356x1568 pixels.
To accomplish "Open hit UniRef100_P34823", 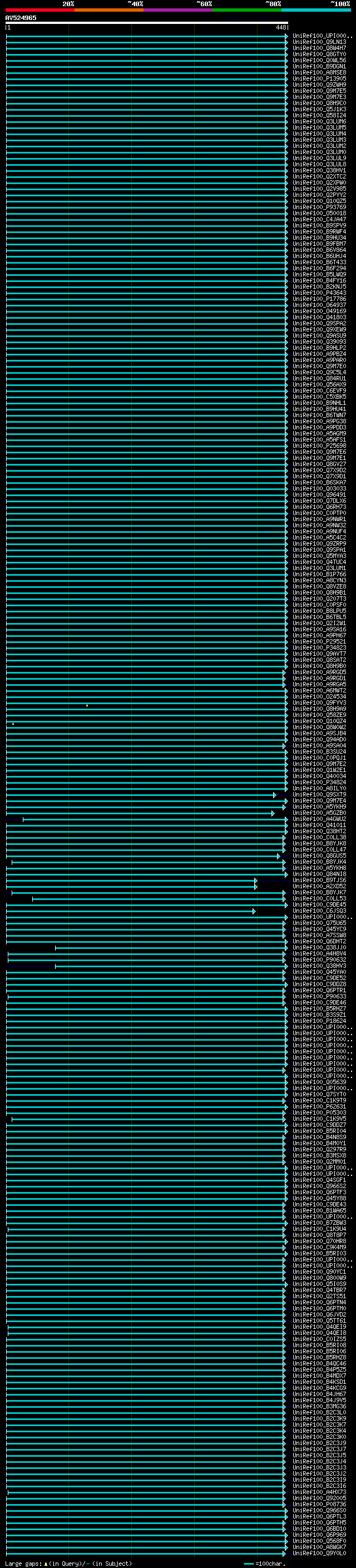I will click(319, 647).
